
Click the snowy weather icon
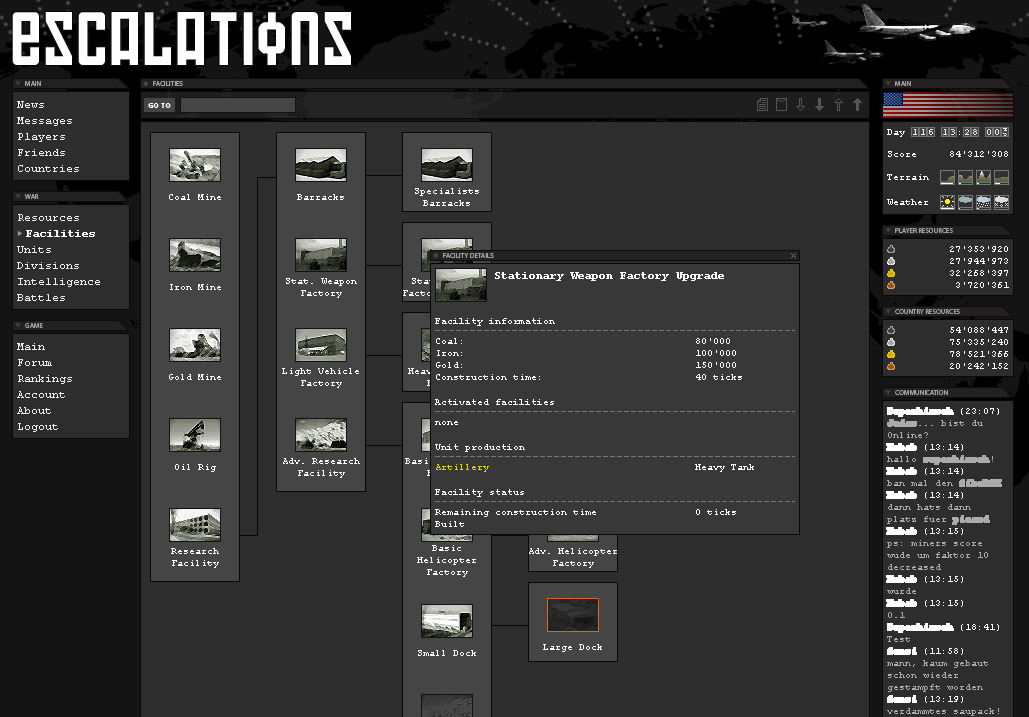tap(1001, 202)
